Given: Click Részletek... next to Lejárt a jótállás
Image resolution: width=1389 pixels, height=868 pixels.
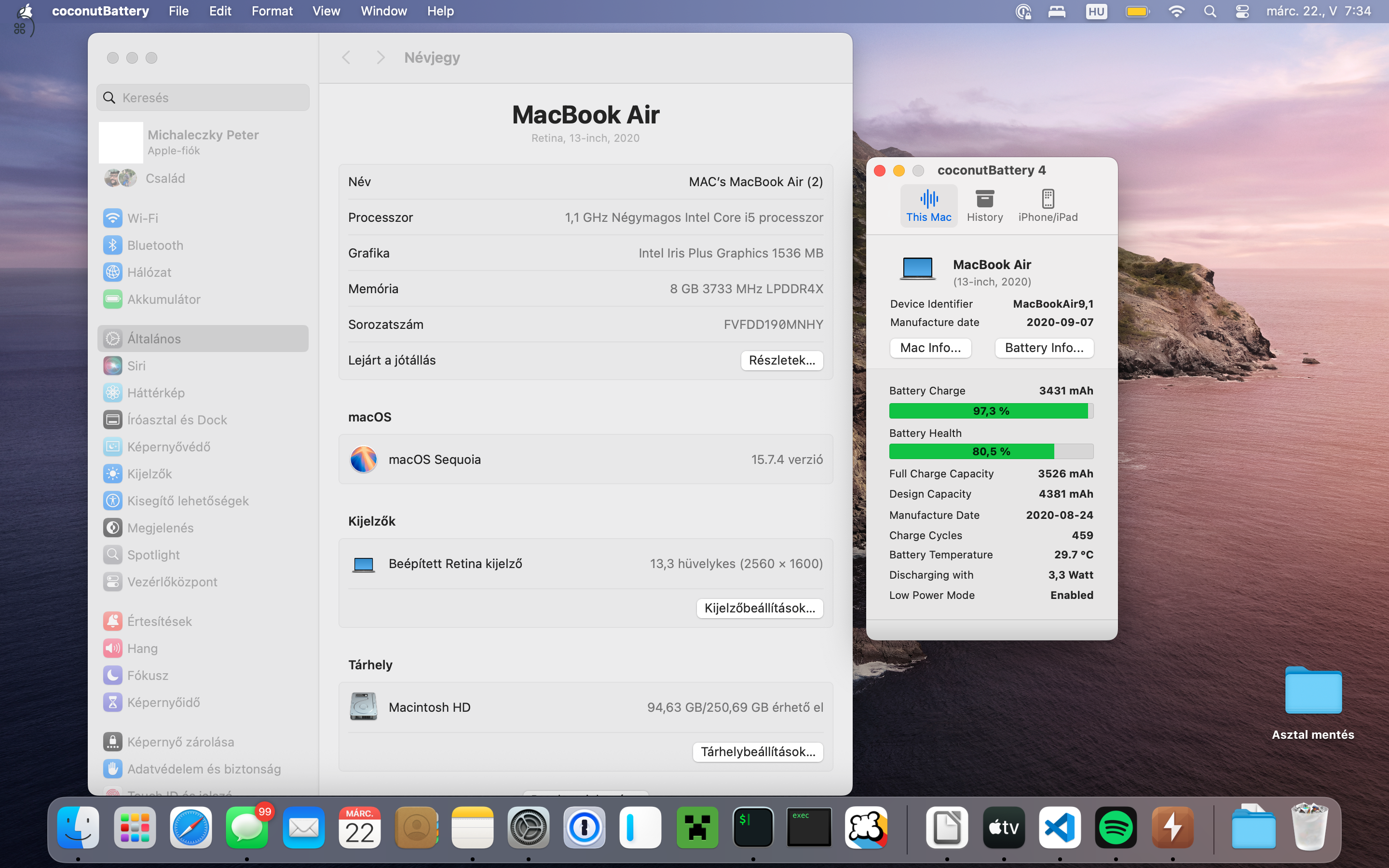Looking at the screenshot, I should point(782,360).
